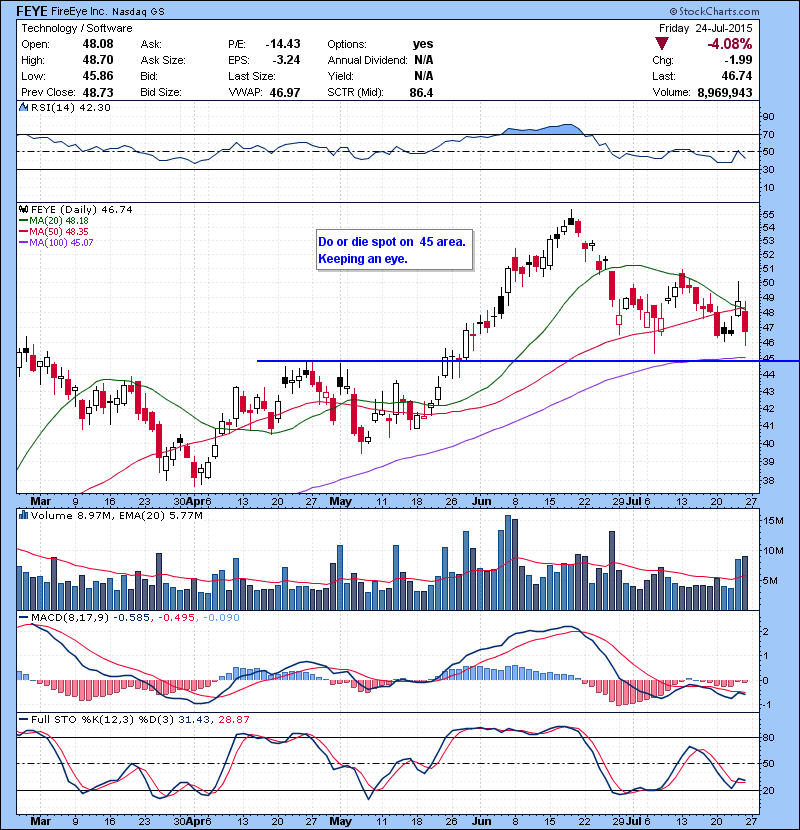This screenshot has width=800, height=830.
Task: Click the volume bars icon in volume panel
Action: (x=23, y=515)
